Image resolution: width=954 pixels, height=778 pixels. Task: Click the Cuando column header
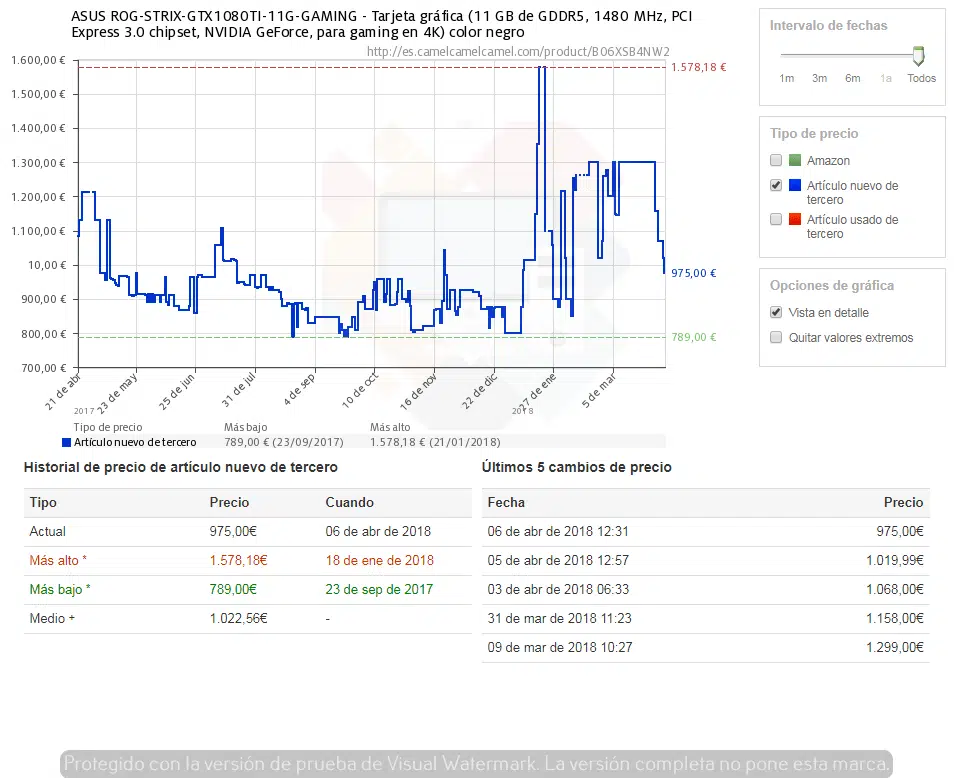(349, 502)
